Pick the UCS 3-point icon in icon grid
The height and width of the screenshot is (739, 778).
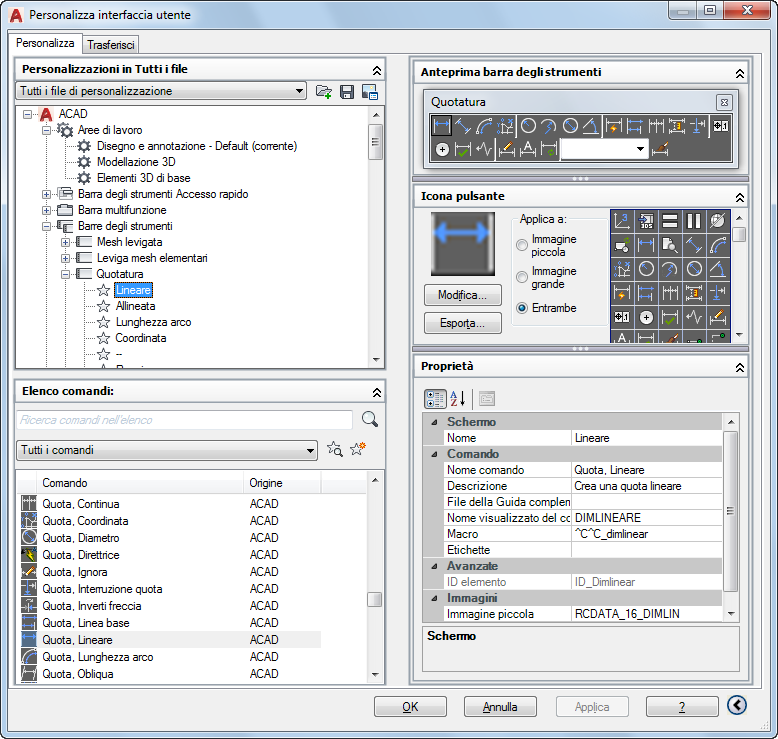[x=622, y=221]
